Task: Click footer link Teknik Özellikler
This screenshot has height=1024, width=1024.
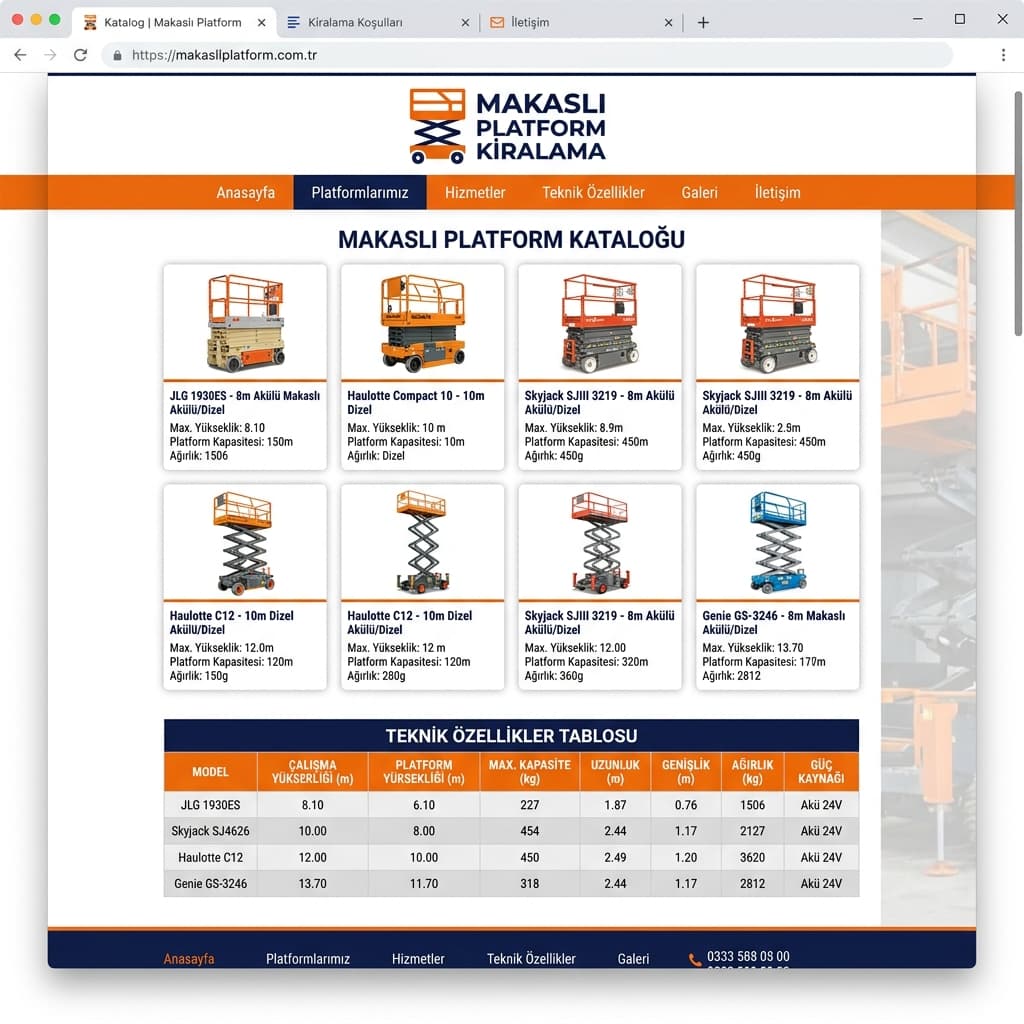Action: coord(531,959)
